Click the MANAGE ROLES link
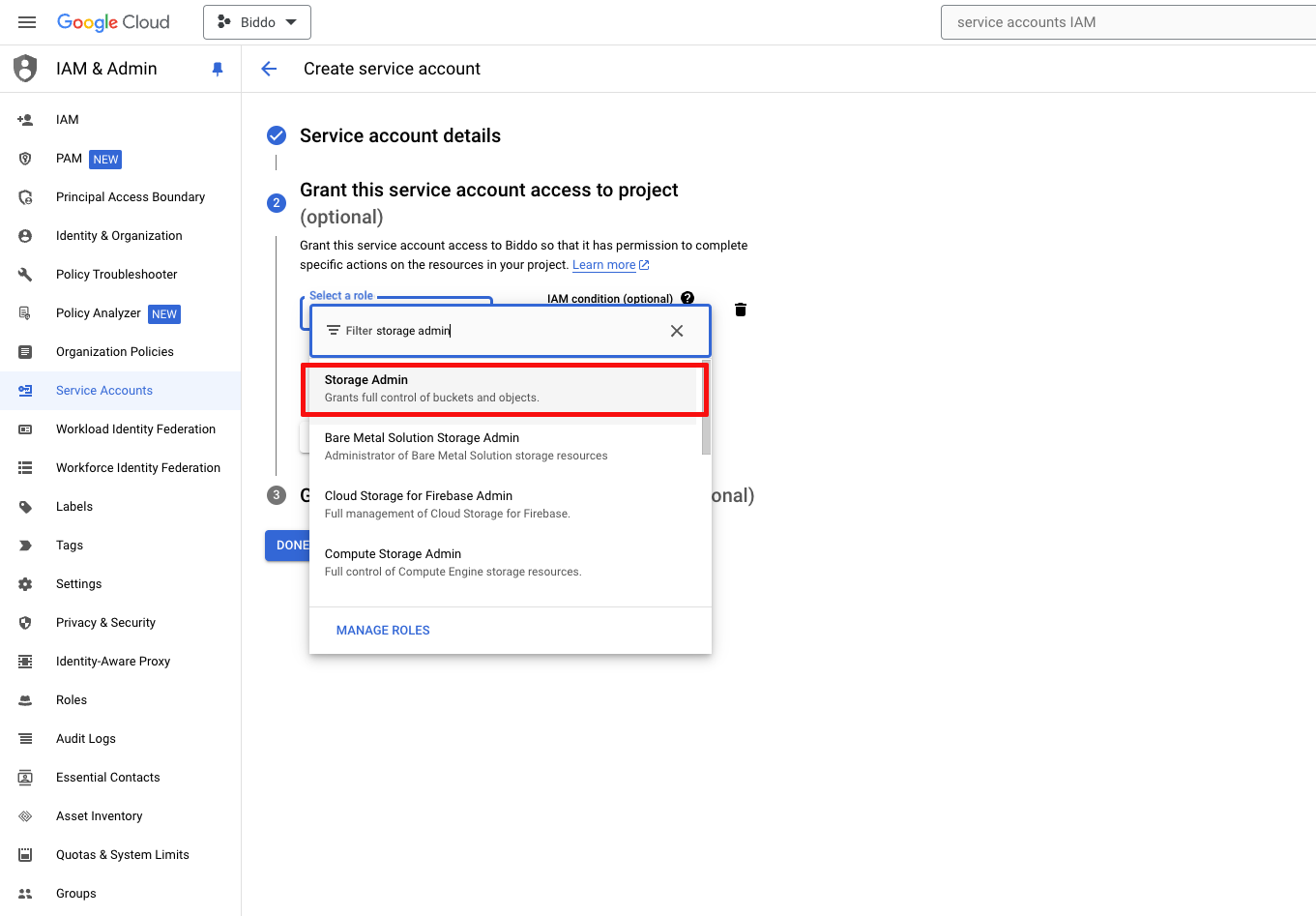The width and height of the screenshot is (1316, 916). click(x=383, y=631)
